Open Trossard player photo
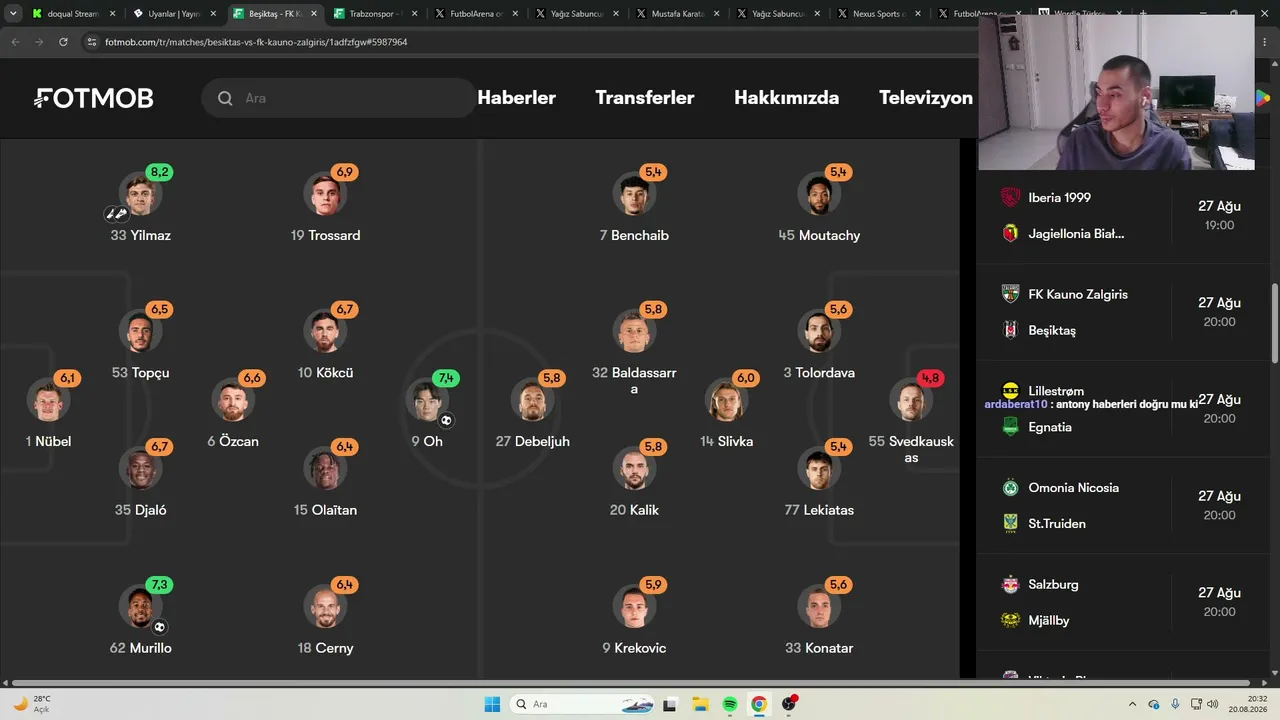Screen dimensions: 1280x720 pyautogui.click(x=325, y=194)
